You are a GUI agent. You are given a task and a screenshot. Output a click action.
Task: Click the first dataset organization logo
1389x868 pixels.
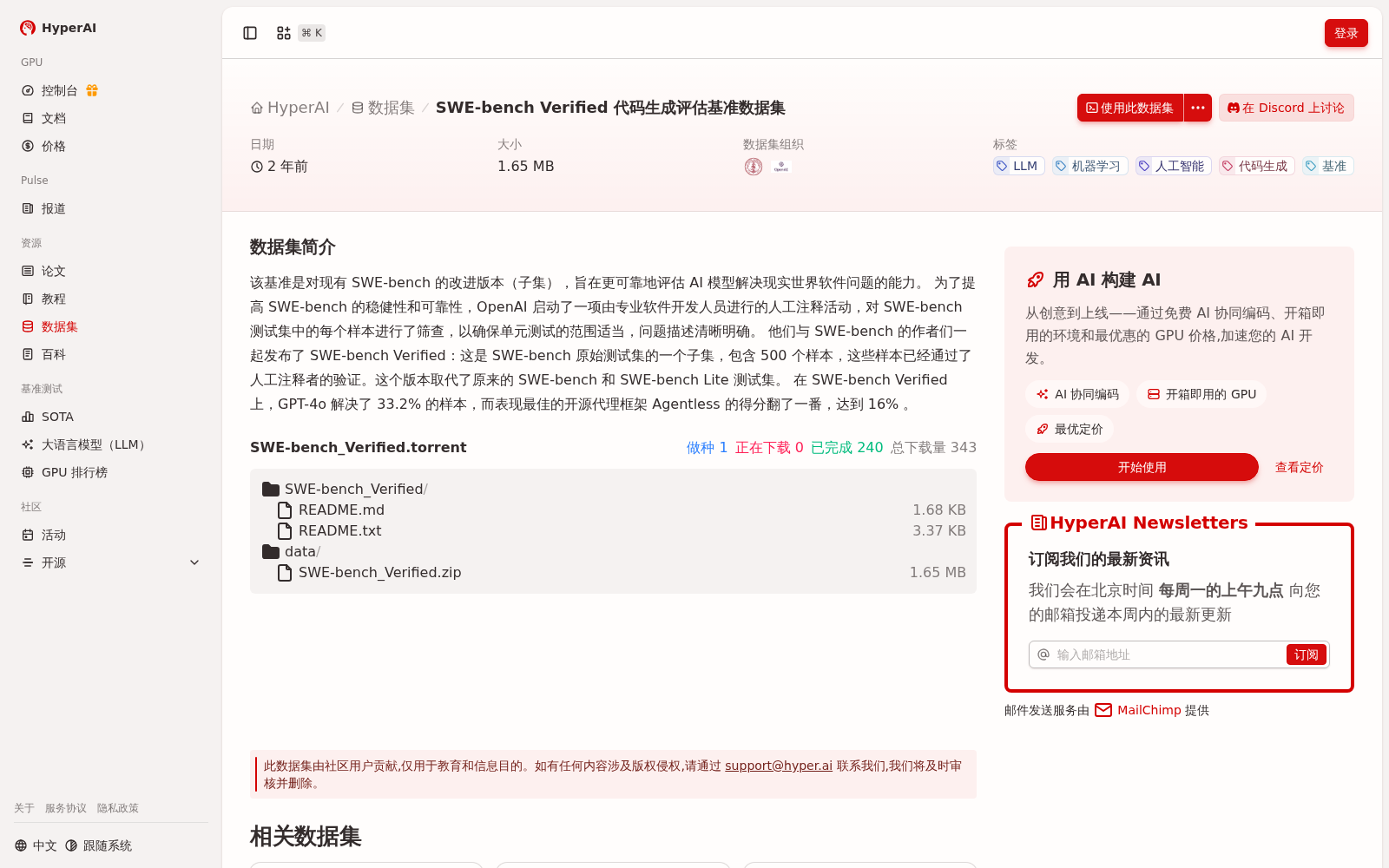click(754, 167)
